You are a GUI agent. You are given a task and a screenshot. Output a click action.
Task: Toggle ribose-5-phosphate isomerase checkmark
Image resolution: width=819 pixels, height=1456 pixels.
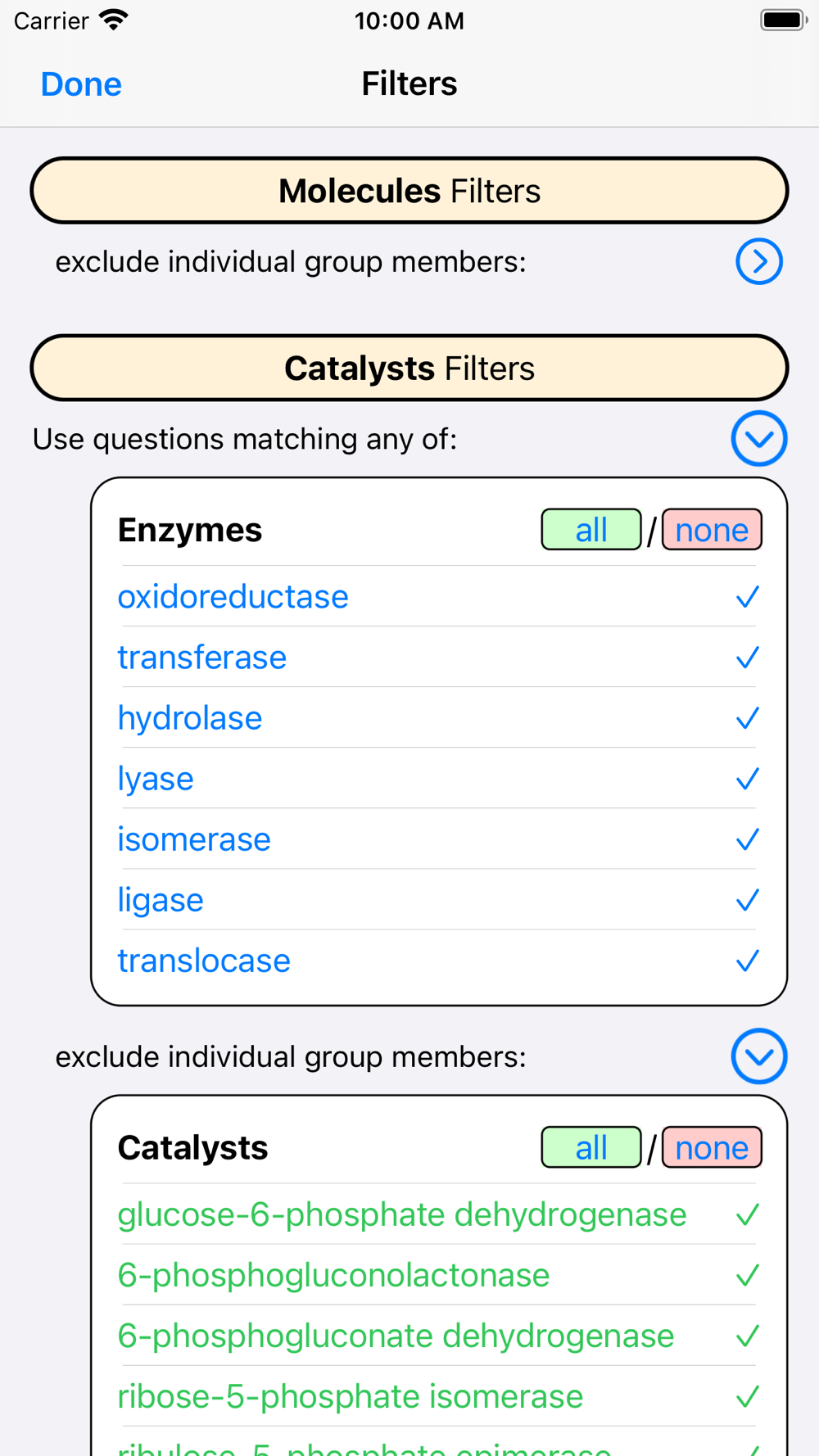(x=748, y=1396)
